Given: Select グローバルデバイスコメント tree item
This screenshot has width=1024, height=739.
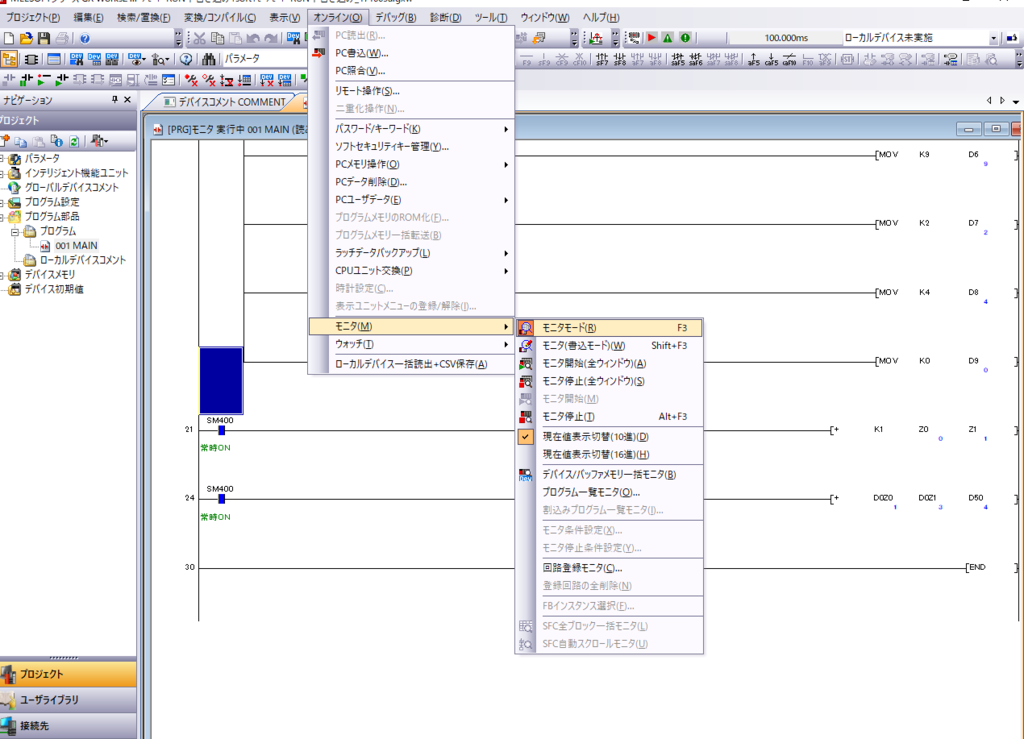Looking at the screenshot, I should click(72, 187).
